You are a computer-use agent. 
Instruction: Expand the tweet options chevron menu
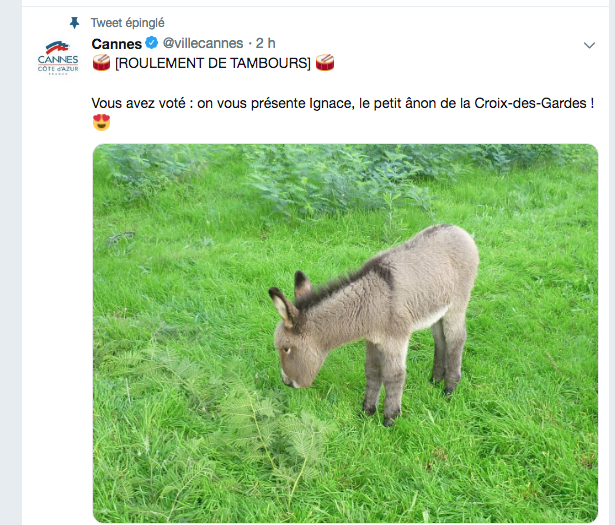pos(589,45)
